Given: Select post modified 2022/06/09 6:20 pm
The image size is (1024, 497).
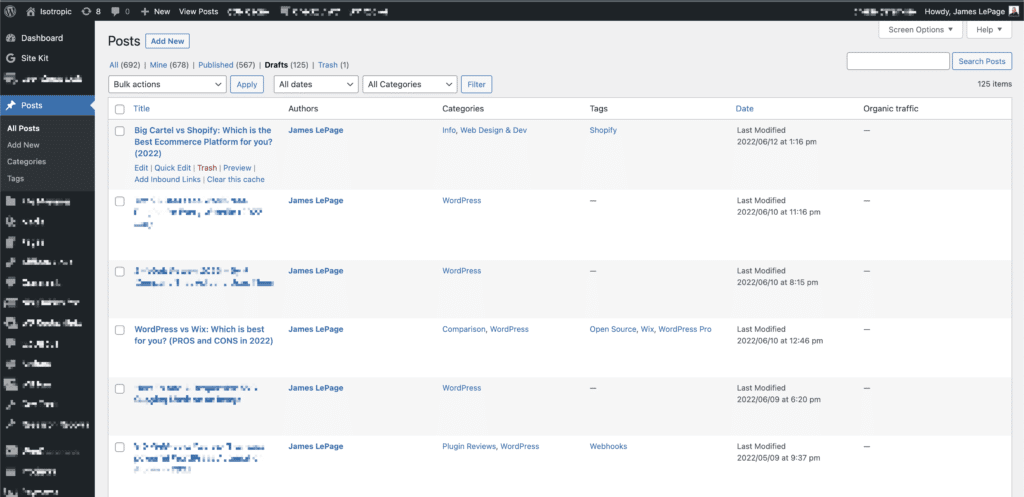Looking at the screenshot, I should click(x=120, y=389).
